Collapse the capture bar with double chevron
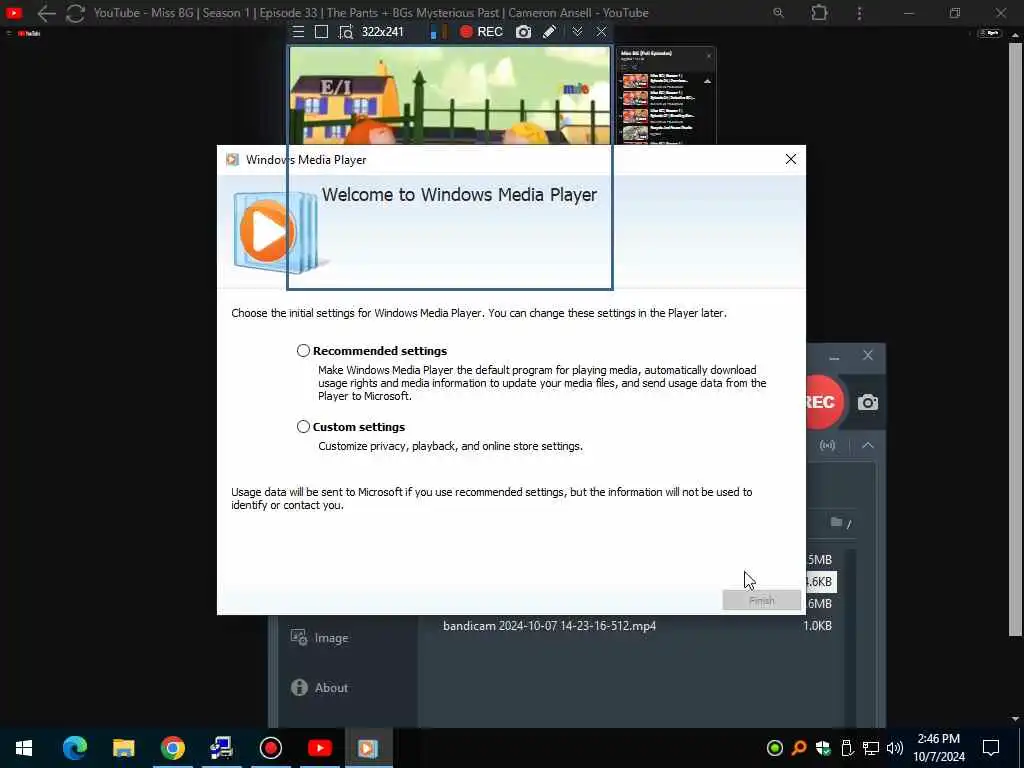 (x=577, y=32)
